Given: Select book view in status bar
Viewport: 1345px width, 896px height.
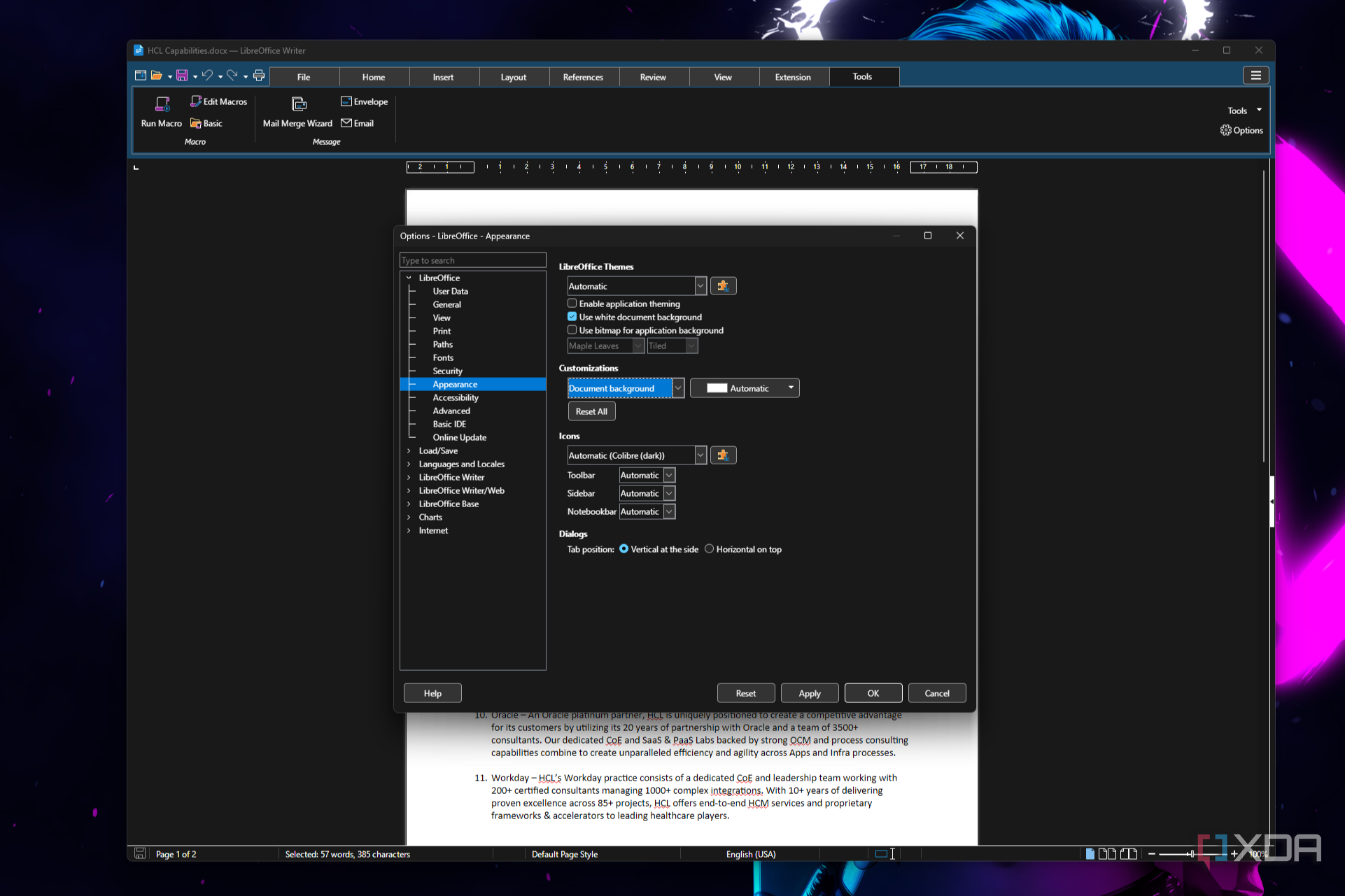Looking at the screenshot, I should click(1128, 853).
